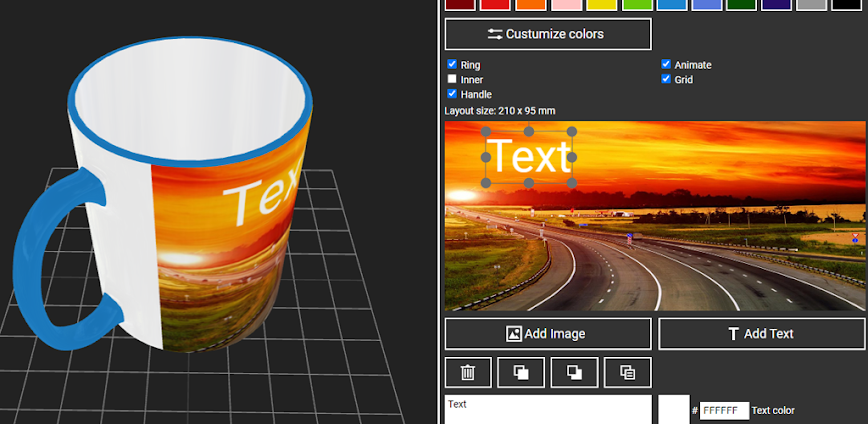Pick the periwinkle blue color swatch
The width and height of the screenshot is (868, 424).
707,4
